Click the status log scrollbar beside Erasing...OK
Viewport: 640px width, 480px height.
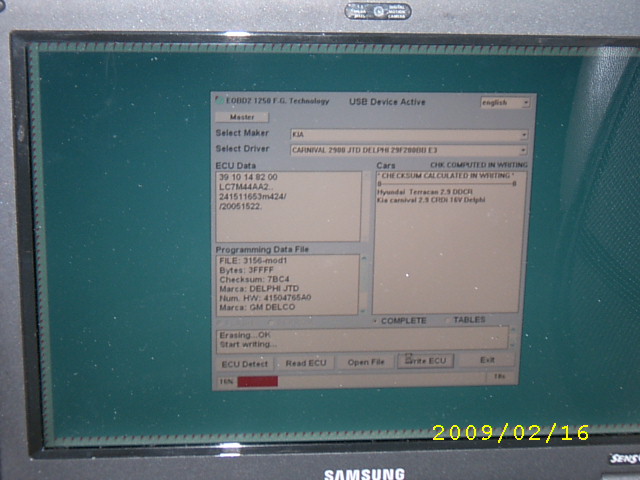click(513, 338)
